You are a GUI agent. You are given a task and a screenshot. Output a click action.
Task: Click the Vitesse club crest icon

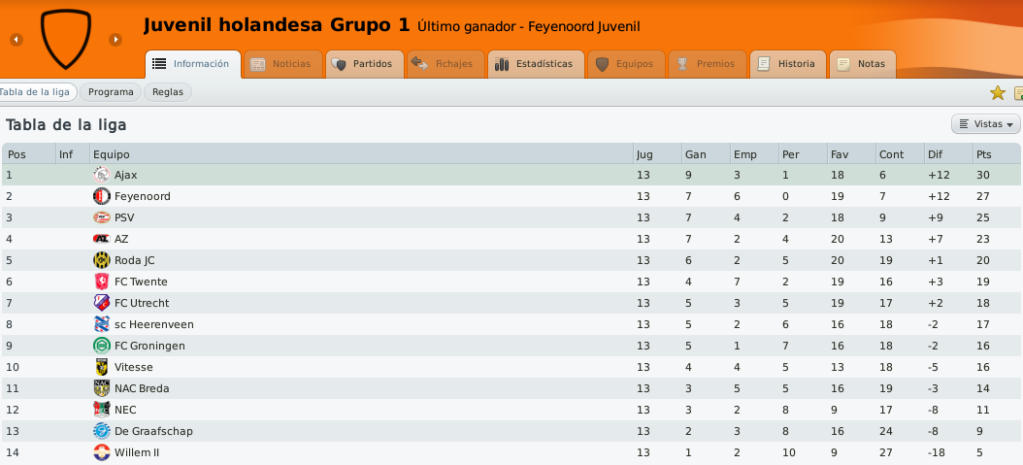(x=101, y=367)
